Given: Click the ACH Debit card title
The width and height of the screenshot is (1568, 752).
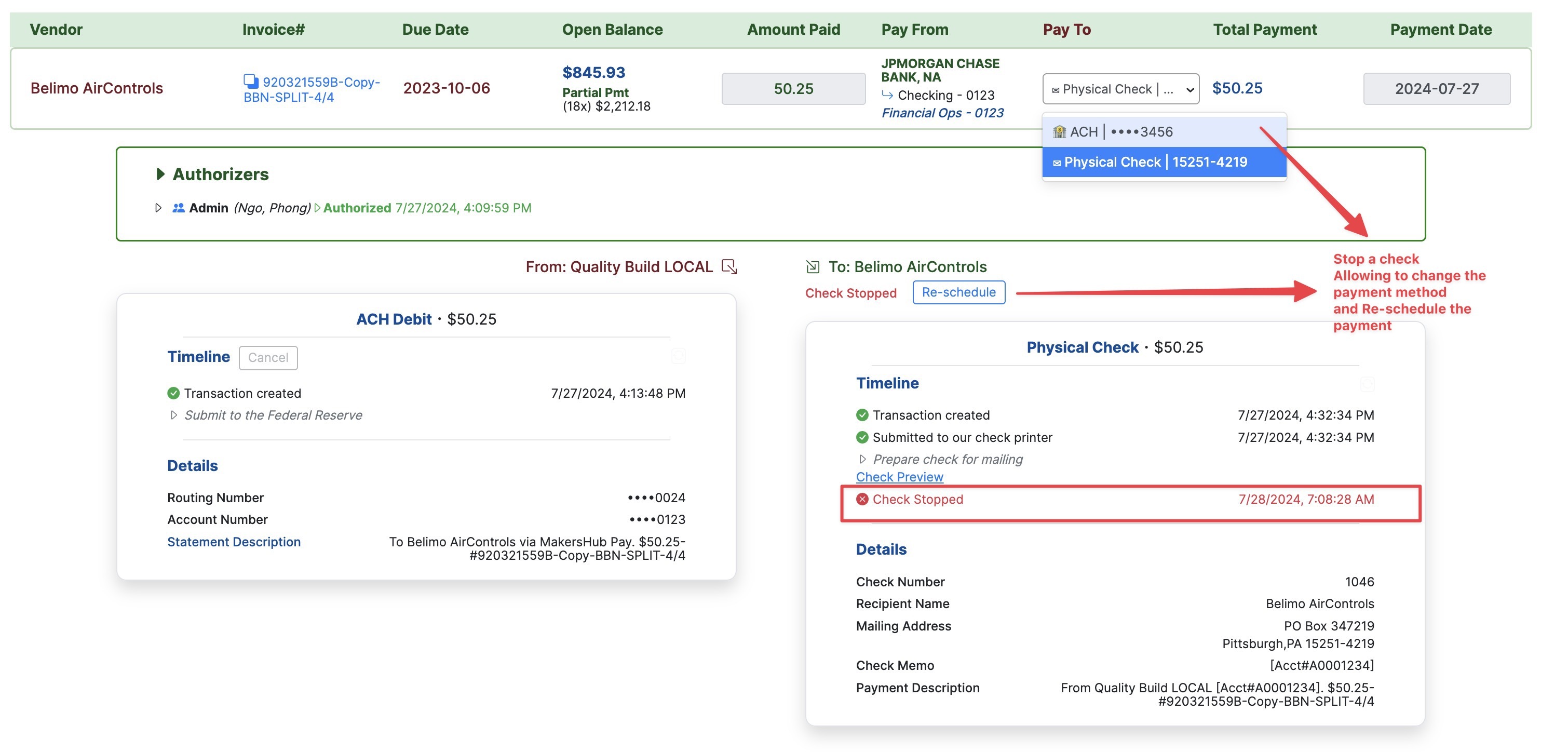Looking at the screenshot, I should pyautogui.click(x=394, y=319).
